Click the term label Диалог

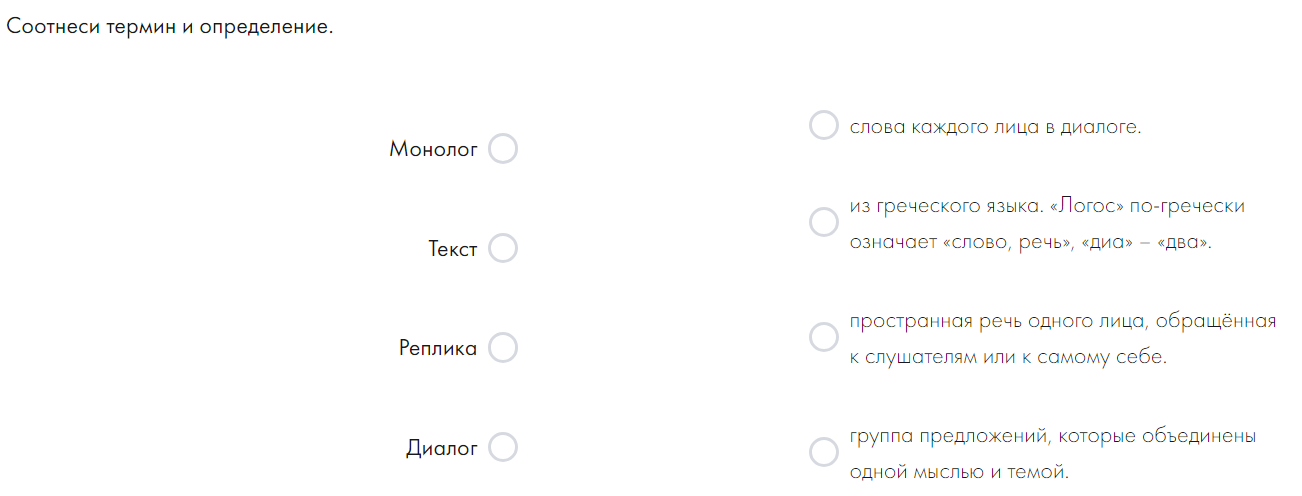click(x=442, y=448)
